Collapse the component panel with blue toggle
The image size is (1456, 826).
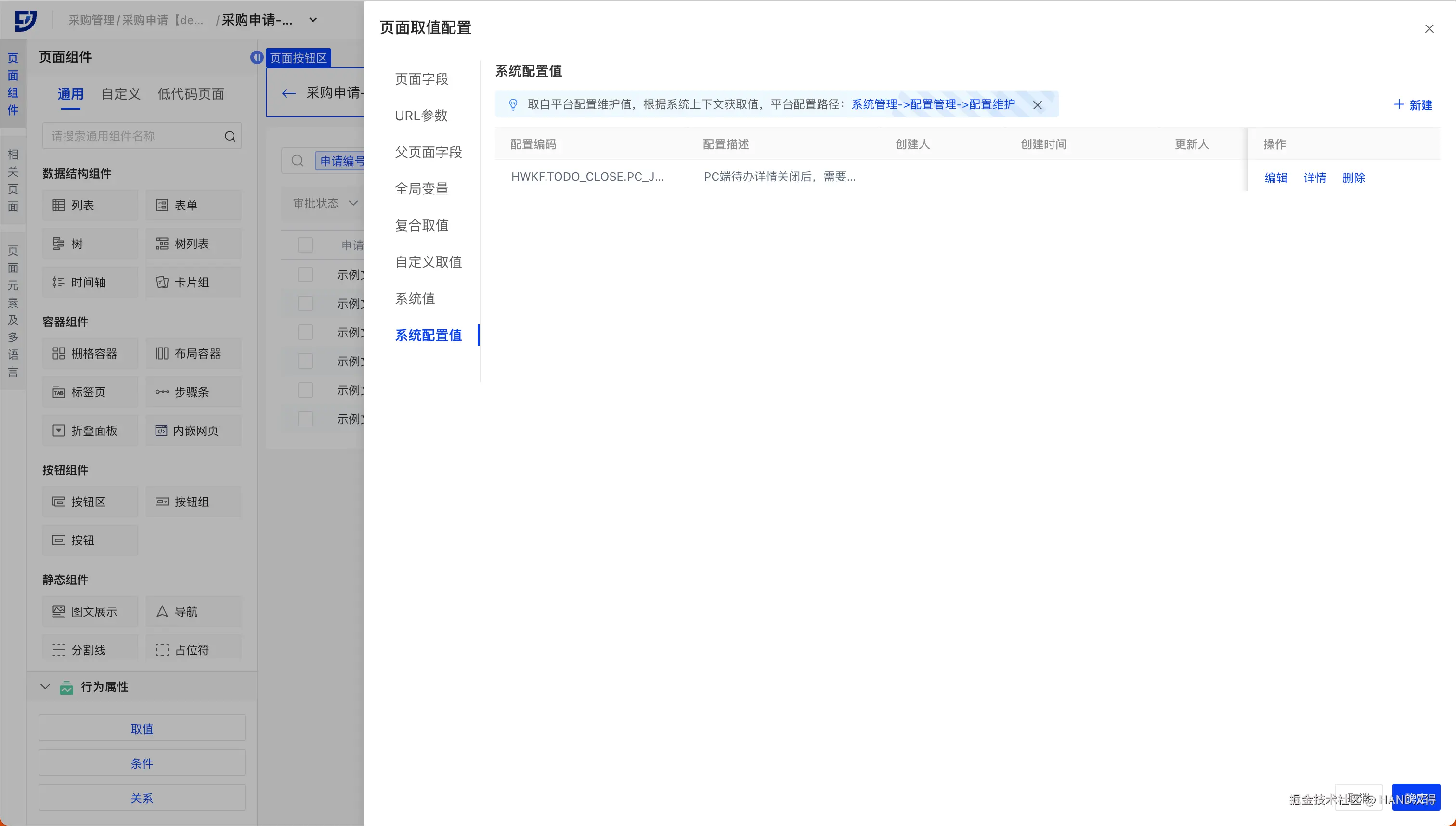257,57
